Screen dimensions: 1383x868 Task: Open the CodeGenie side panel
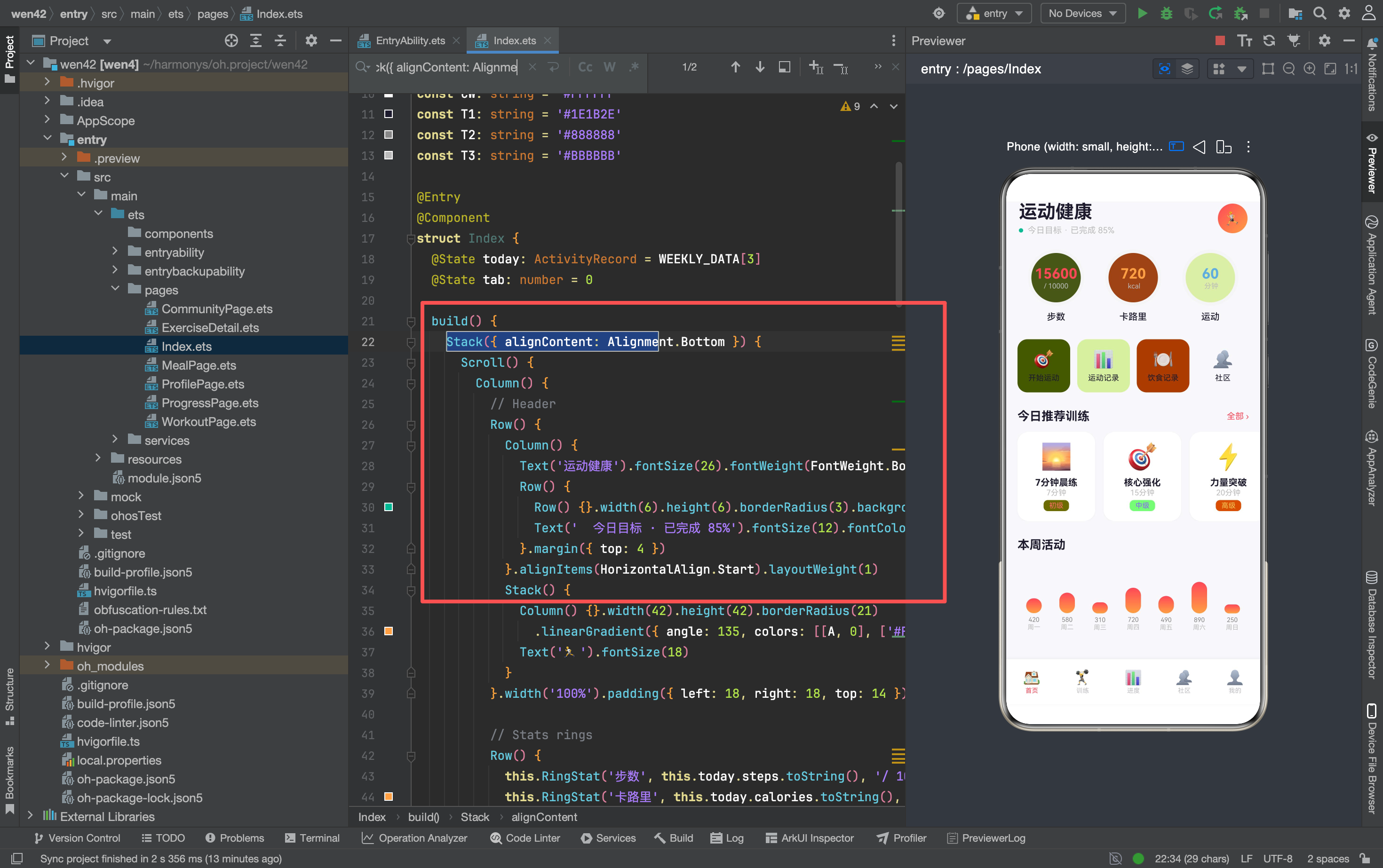tap(1372, 374)
